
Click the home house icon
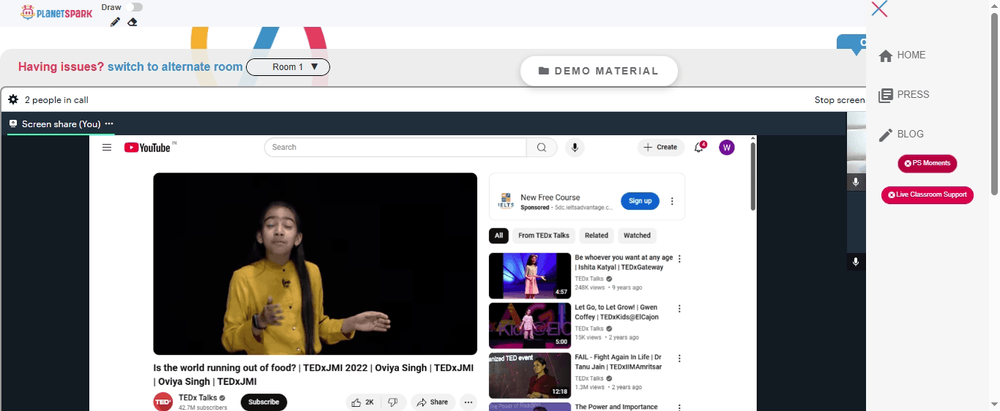point(885,56)
